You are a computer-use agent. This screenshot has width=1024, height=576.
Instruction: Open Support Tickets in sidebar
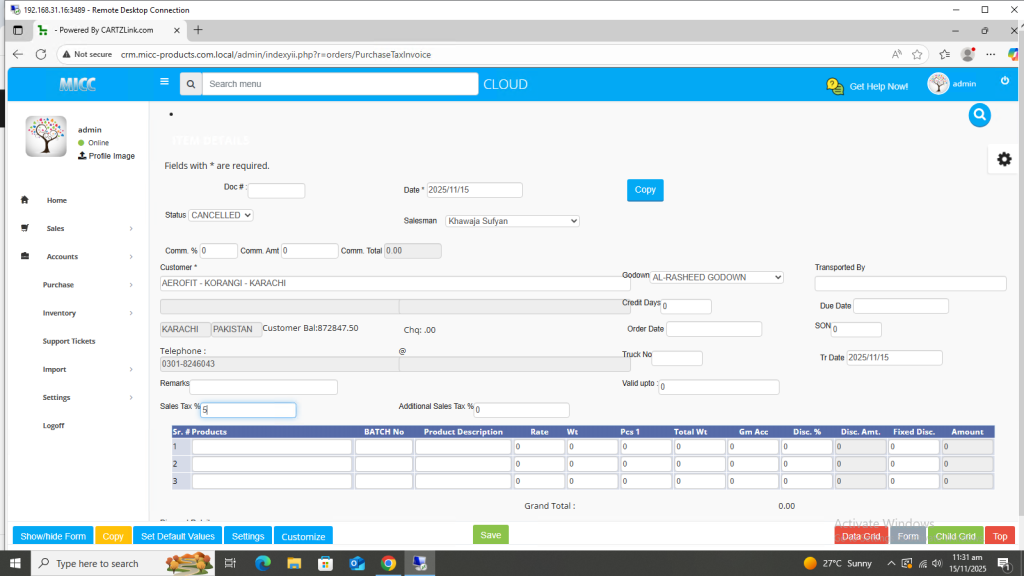(x=69, y=341)
